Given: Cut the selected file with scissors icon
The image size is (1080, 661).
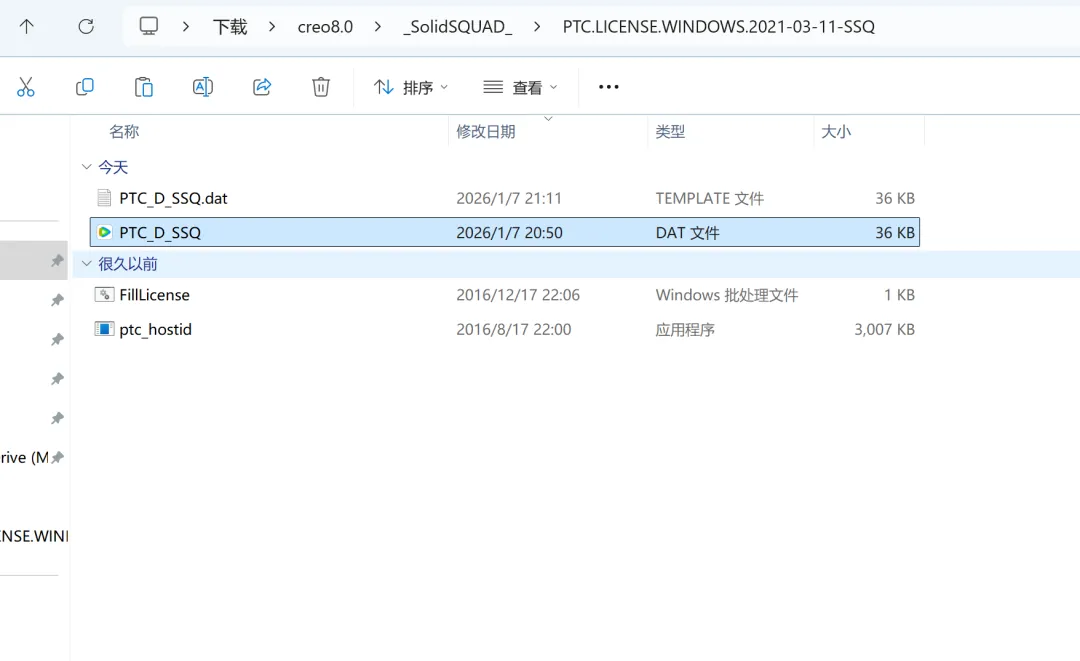Looking at the screenshot, I should point(25,87).
